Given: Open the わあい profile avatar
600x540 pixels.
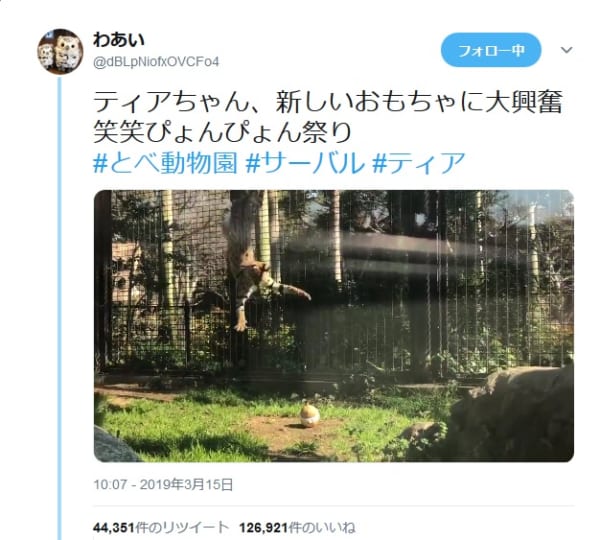Looking at the screenshot, I should tap(60, 51).
